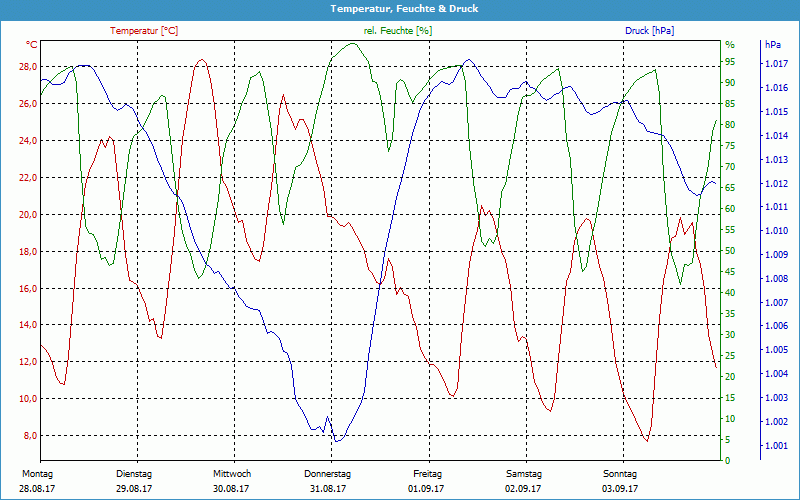This screenshot has width=800, height=500.
Task: Click the '95' humidity axis value
Action: click(730, 62)
